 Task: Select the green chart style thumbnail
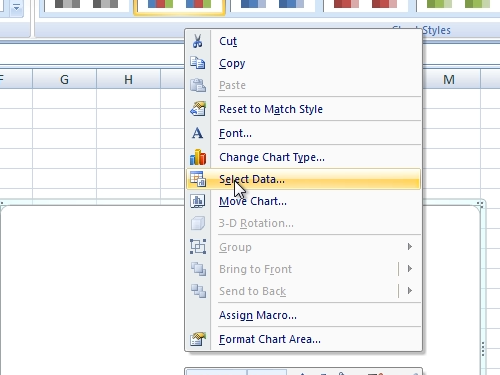point(458,5)
